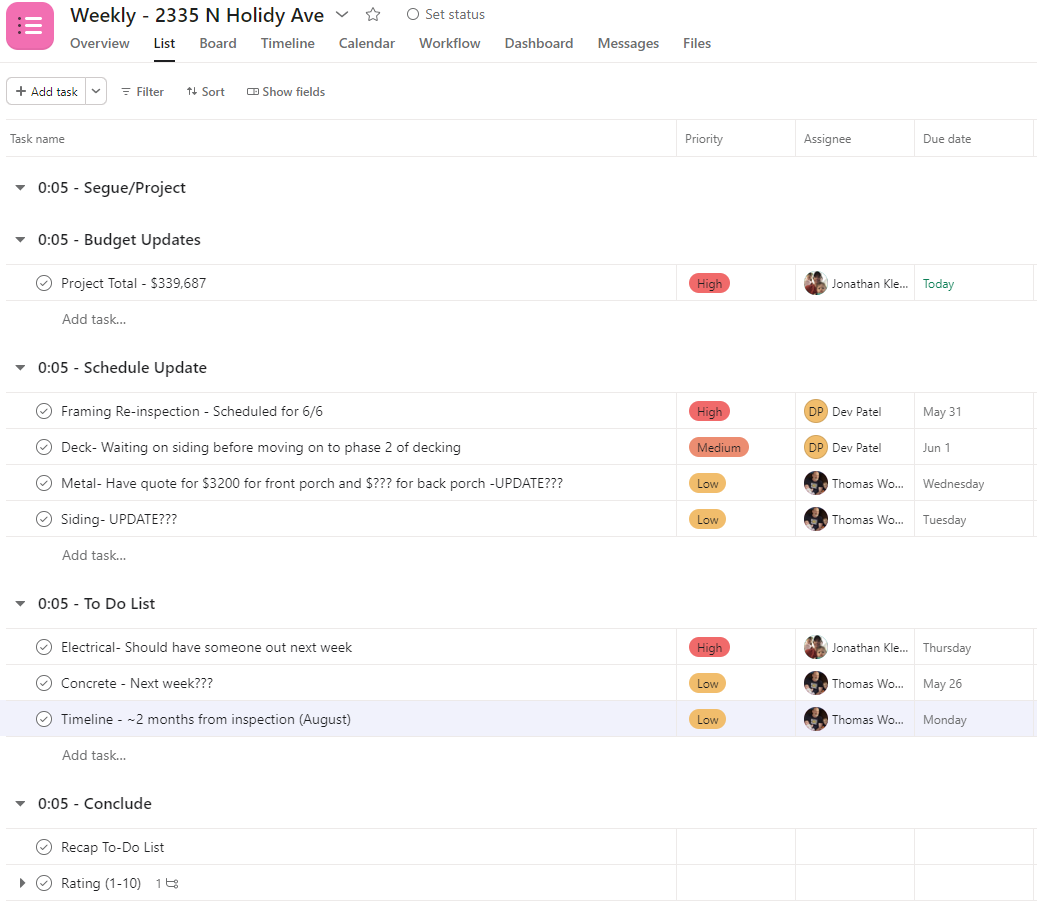
Task: Open the Sort options
Action: point(206,92)
